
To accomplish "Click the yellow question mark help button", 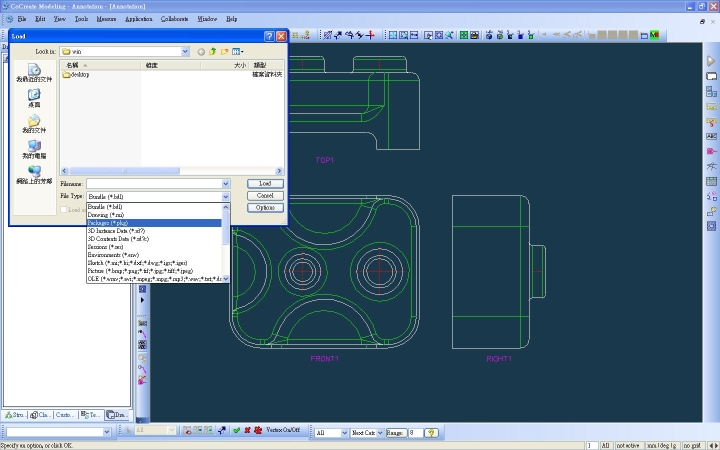I will point(431,433).
